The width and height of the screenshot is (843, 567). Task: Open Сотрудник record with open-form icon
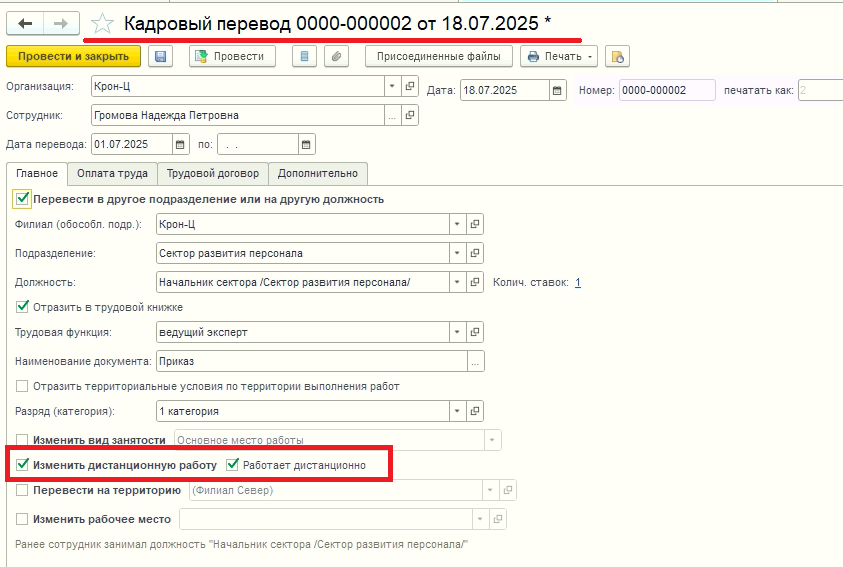pos(410,115)
